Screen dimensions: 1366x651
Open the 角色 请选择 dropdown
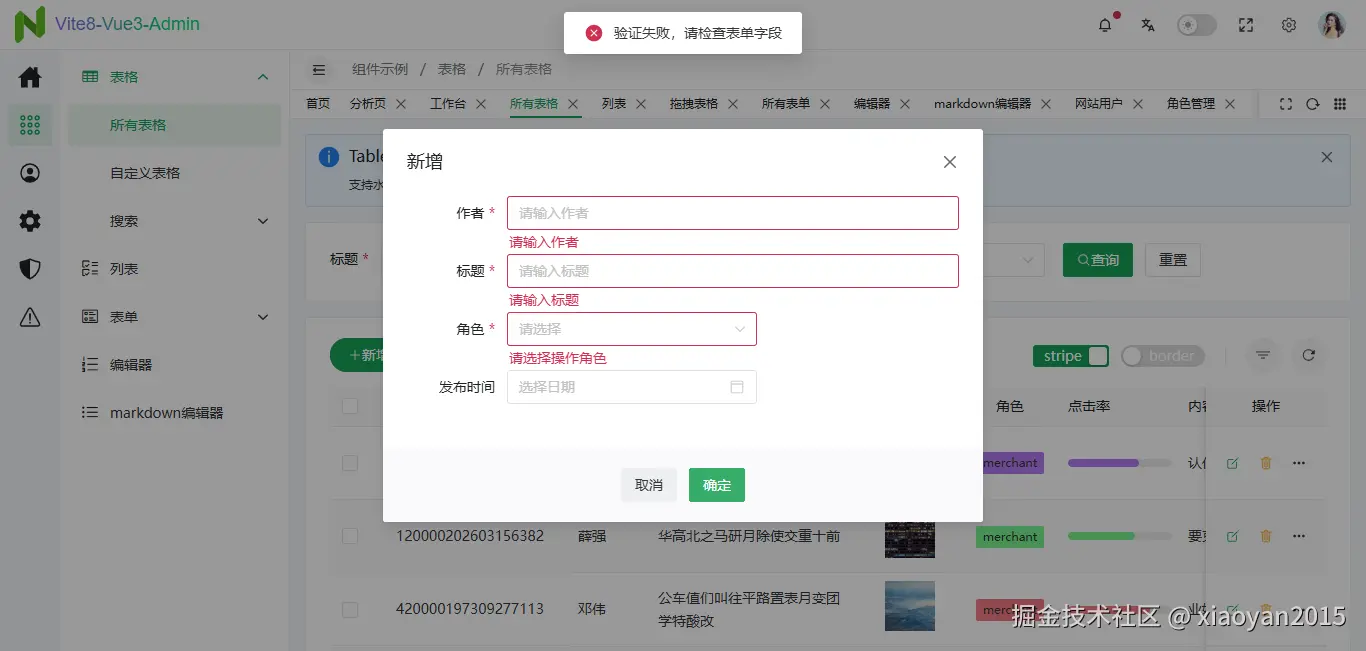coord(632,329)
